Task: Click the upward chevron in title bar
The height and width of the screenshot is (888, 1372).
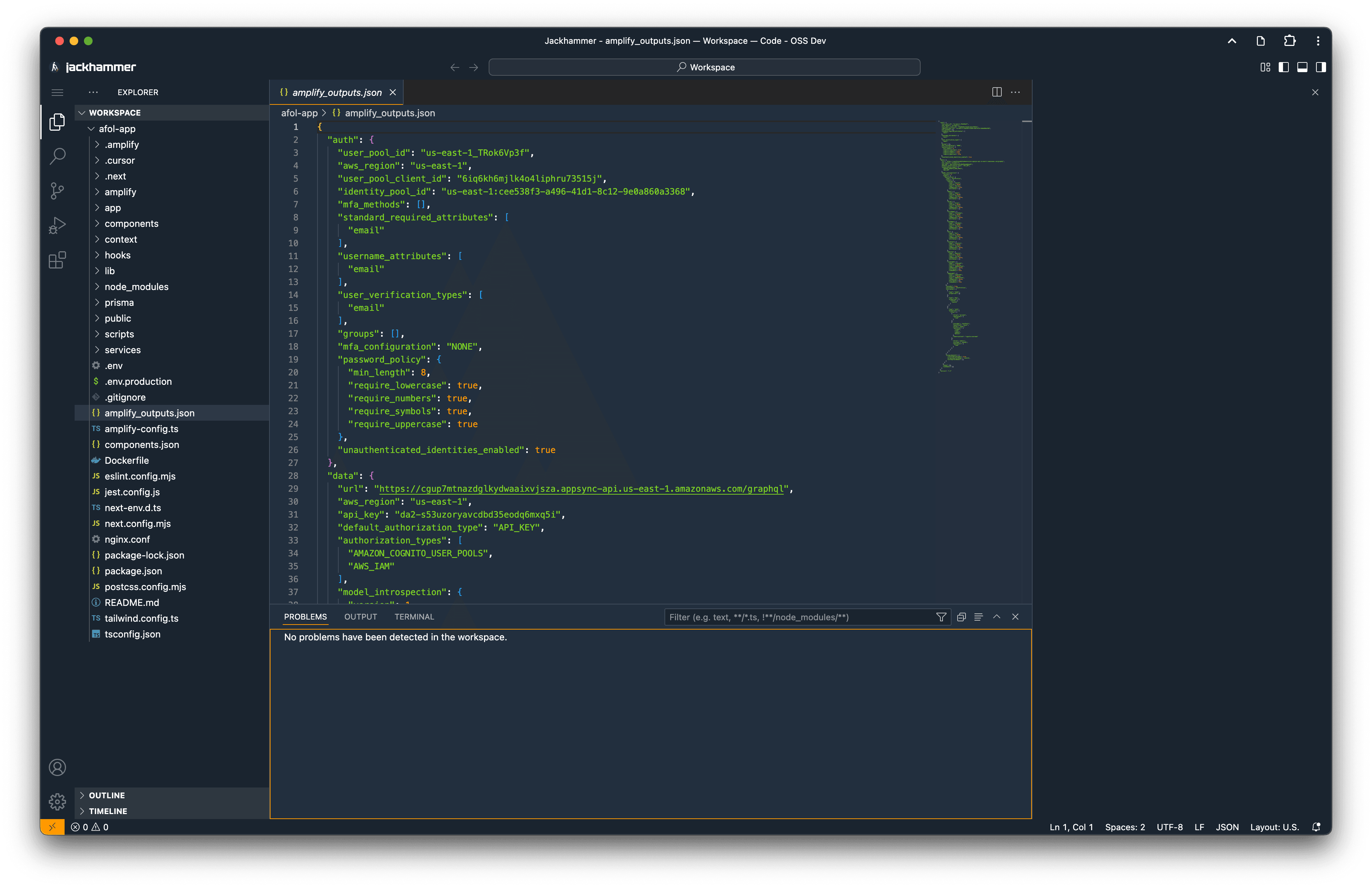Action: [1232, 41]
